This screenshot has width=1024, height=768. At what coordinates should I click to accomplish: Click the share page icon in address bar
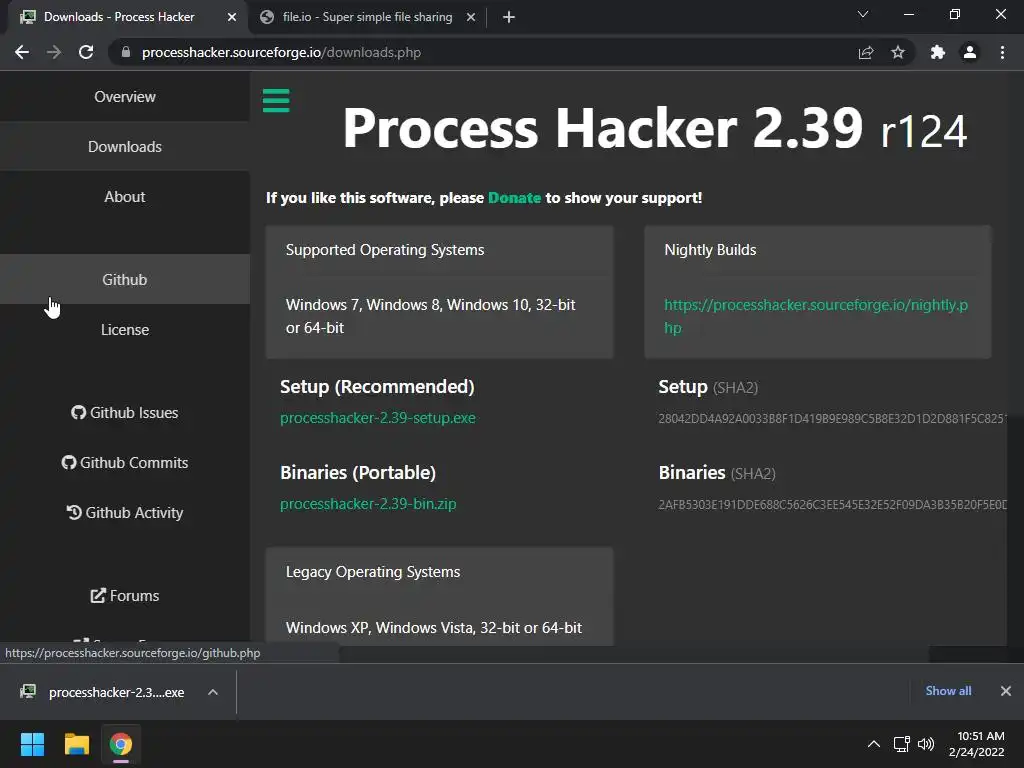pyautogui.click(x=865, y=52)
